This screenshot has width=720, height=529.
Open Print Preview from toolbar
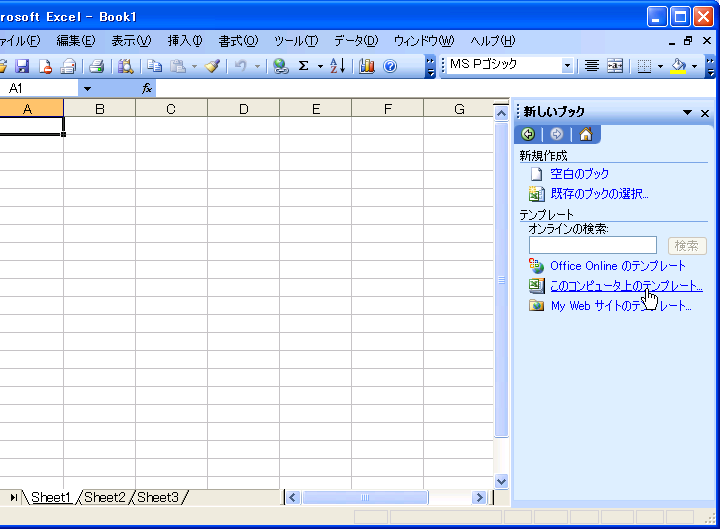125,66
